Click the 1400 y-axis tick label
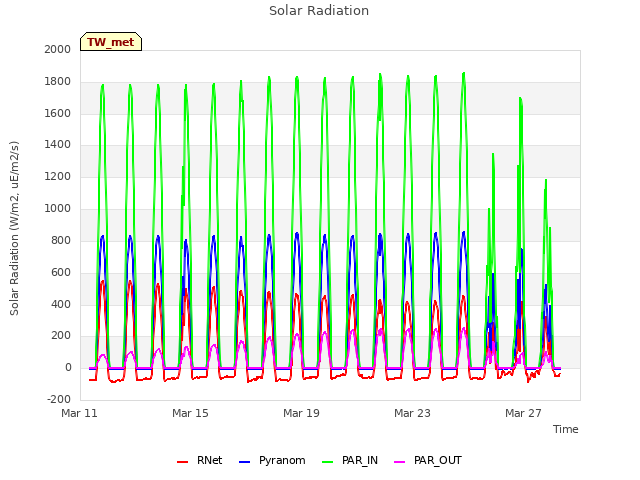This screenshot has width=640, height=480. [58, 144]
